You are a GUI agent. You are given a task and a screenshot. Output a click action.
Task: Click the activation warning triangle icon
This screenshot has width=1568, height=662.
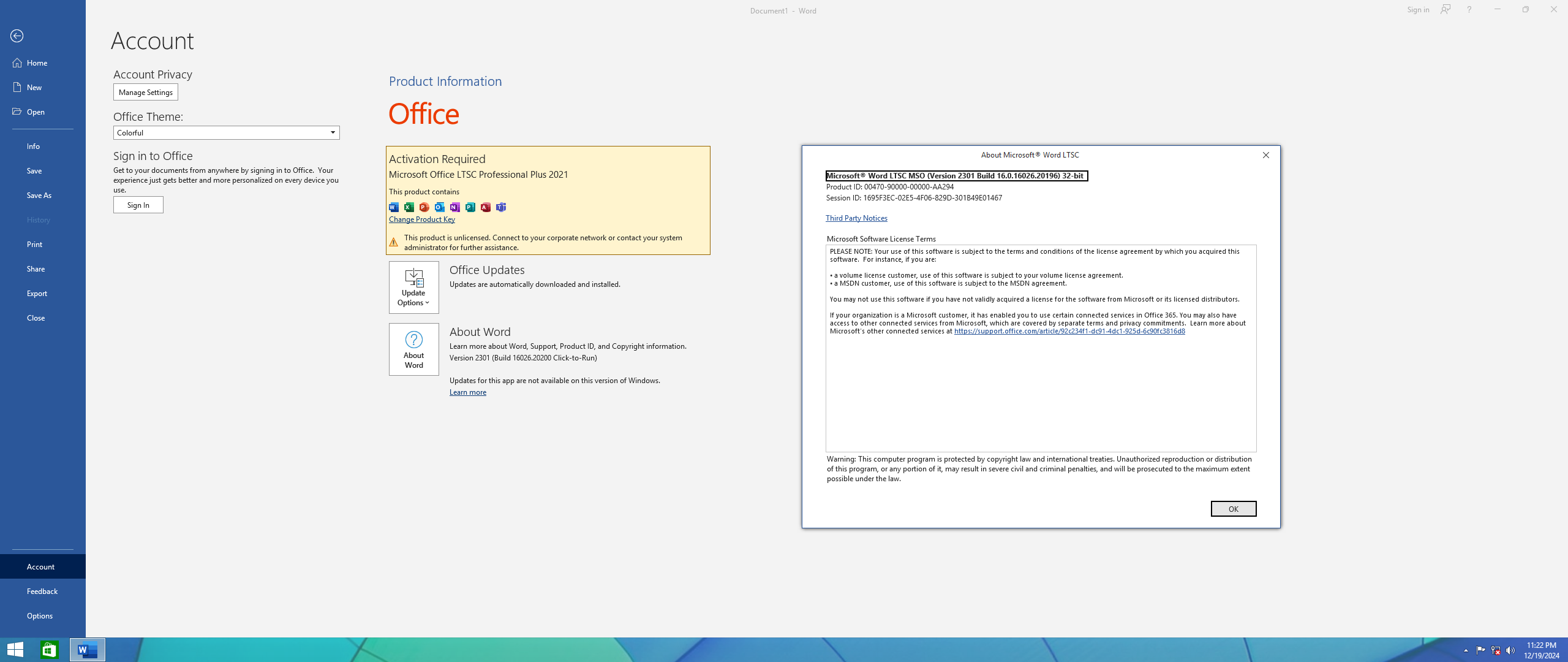[x=394, y=242]
